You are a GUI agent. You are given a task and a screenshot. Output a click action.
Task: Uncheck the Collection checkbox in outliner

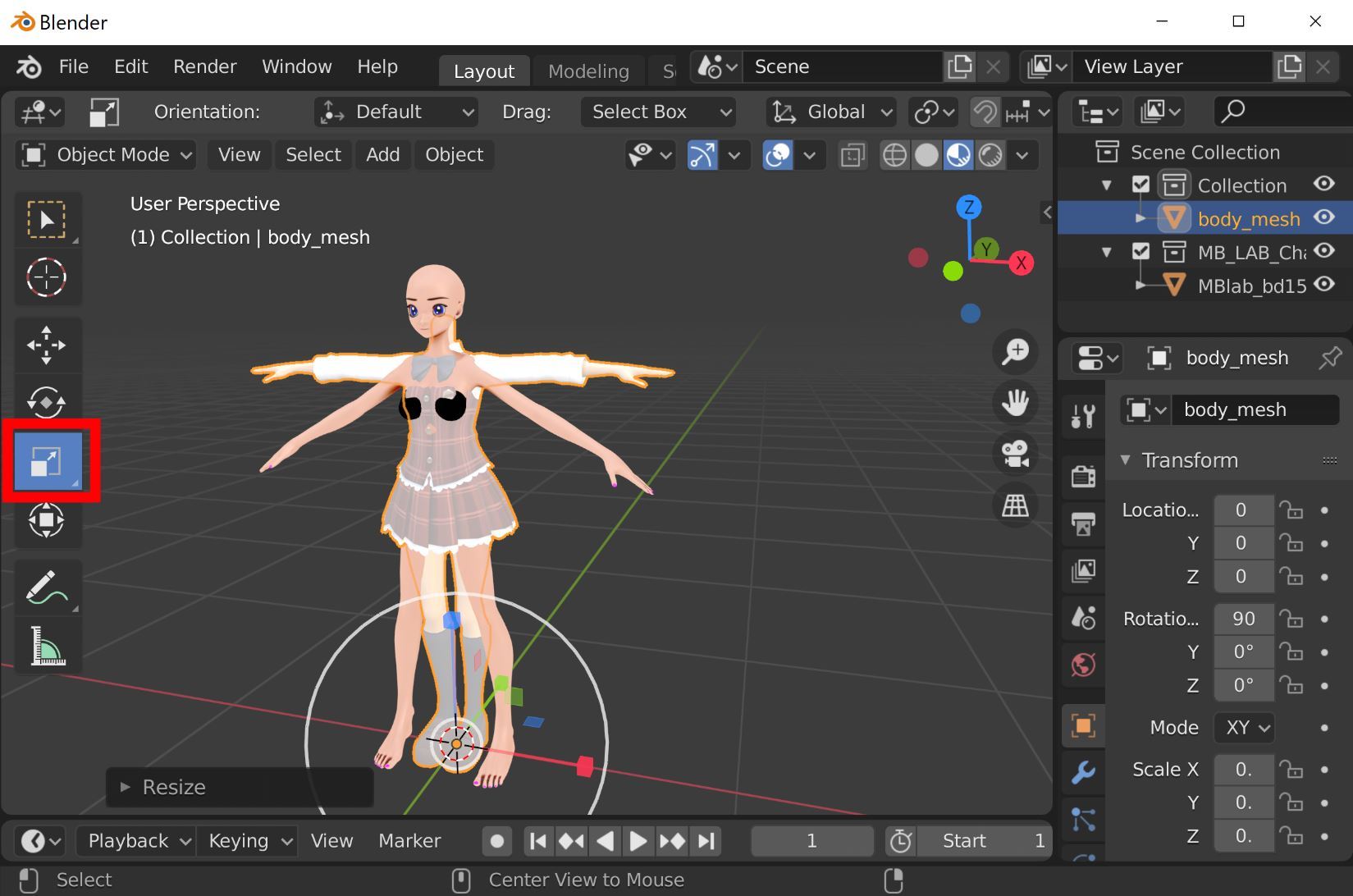[x=1140, y=185]
